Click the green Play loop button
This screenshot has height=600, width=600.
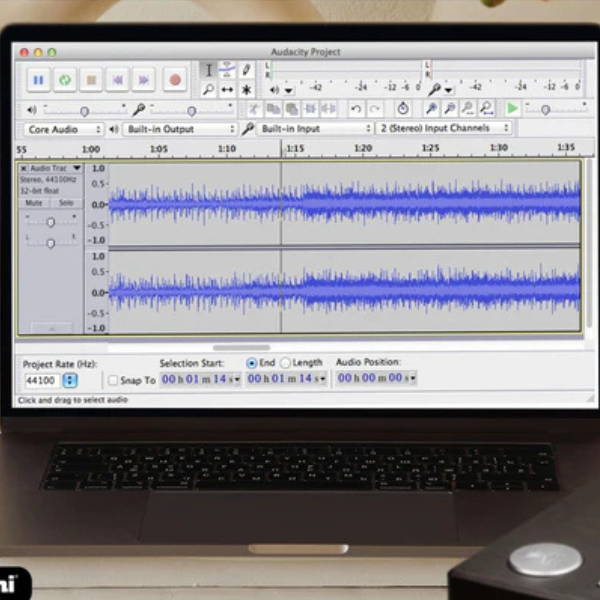click(65, 80)
